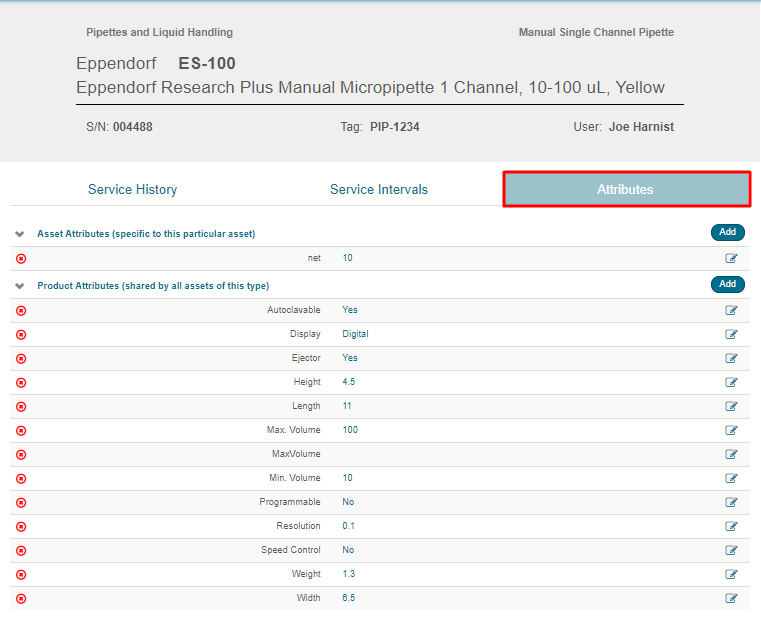Switch to the Service Intervals tab

click(379, 189)
